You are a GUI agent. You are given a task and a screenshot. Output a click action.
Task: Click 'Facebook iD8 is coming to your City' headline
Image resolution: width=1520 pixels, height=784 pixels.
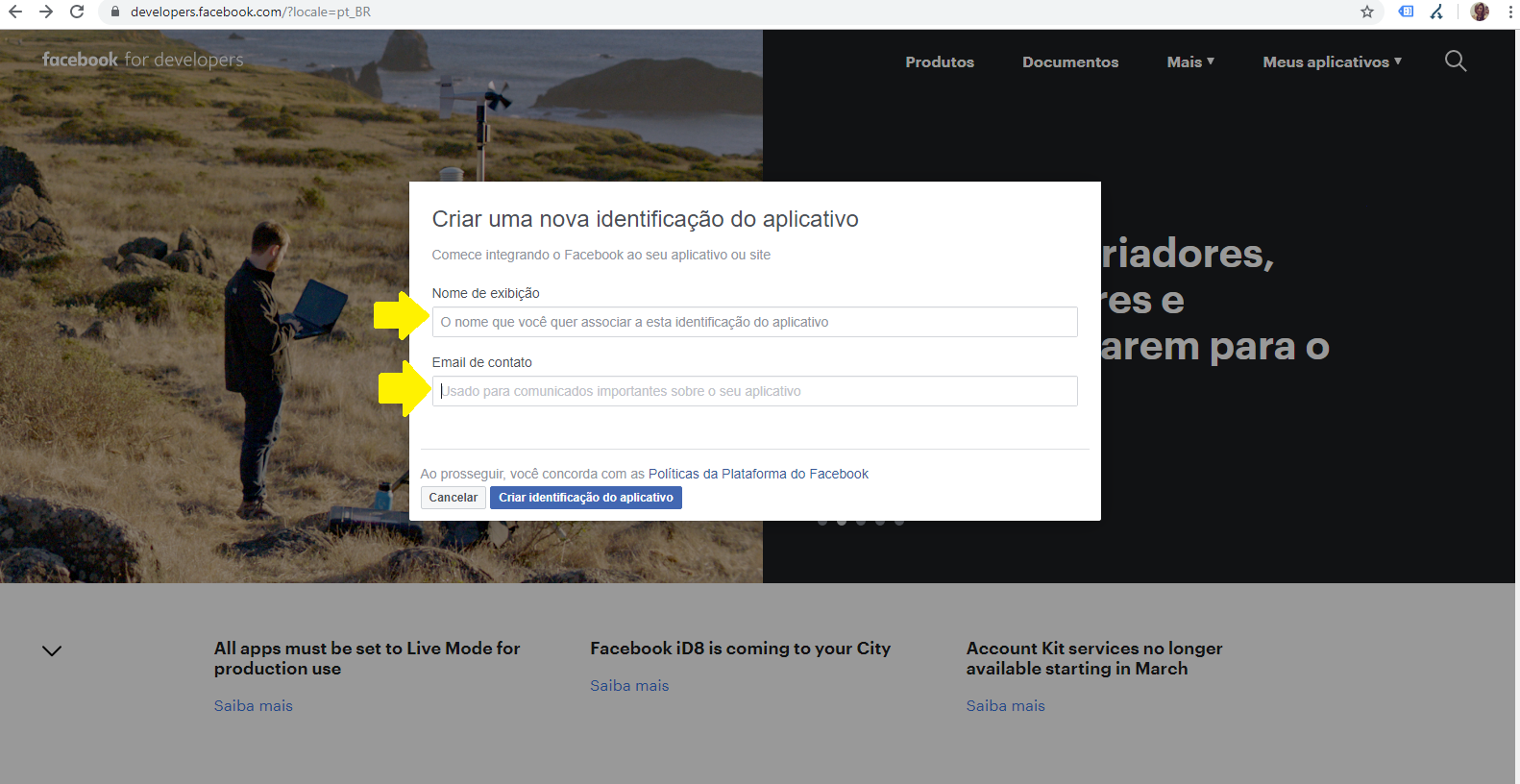(741, 649)
